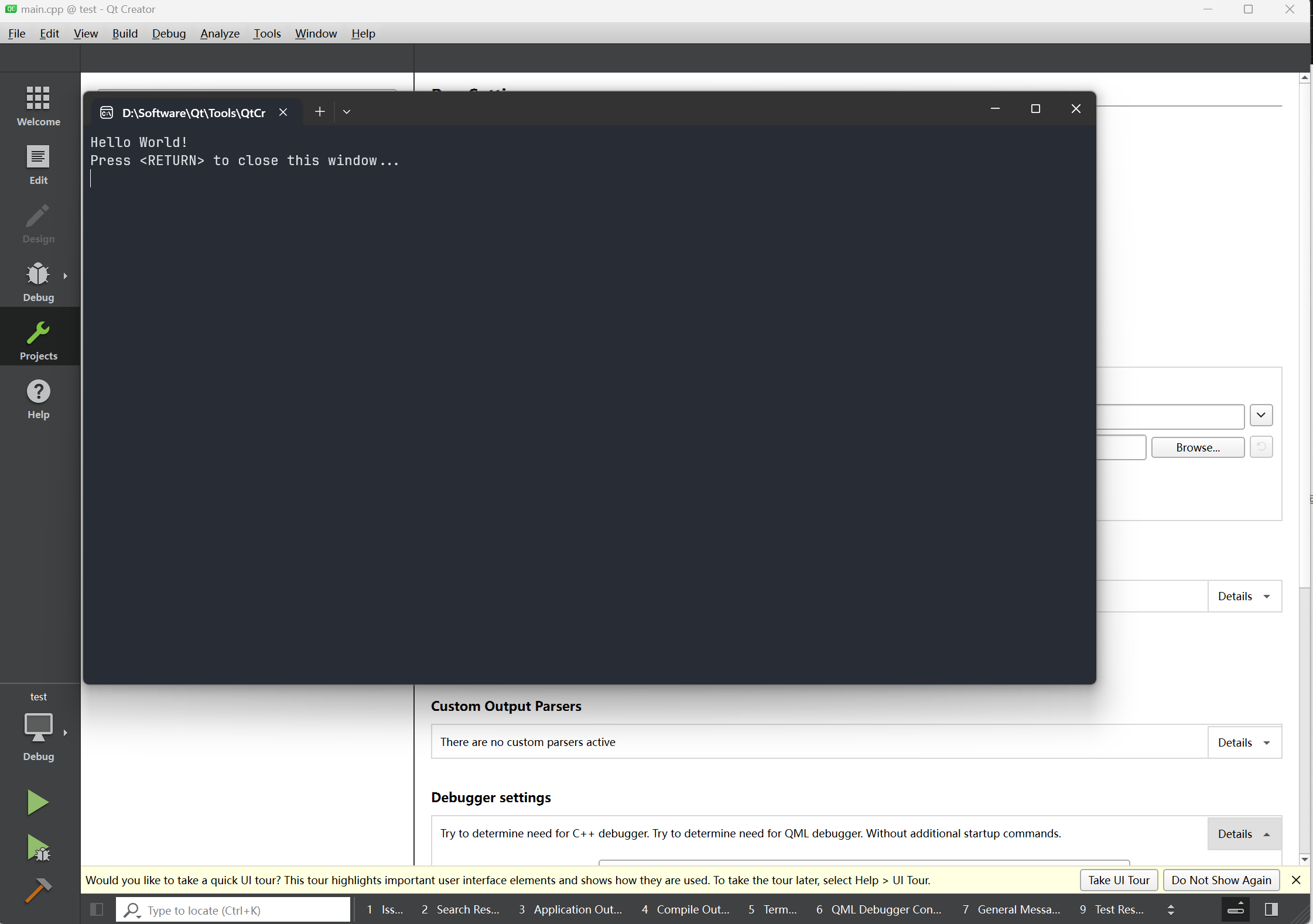Click the vertical scrollbar down arrow

pos(1304,859)
